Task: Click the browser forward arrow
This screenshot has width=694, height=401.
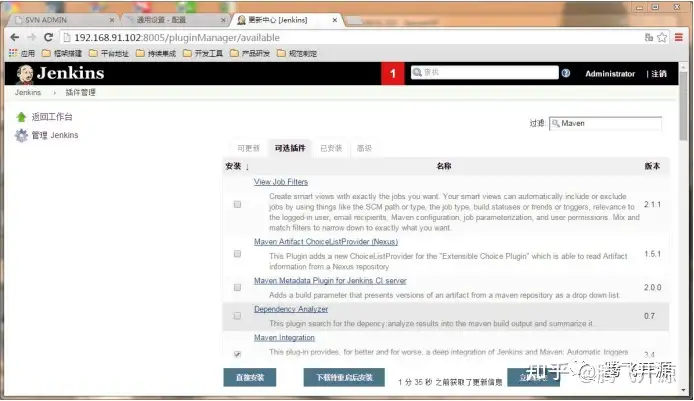Action: (31, 37)
